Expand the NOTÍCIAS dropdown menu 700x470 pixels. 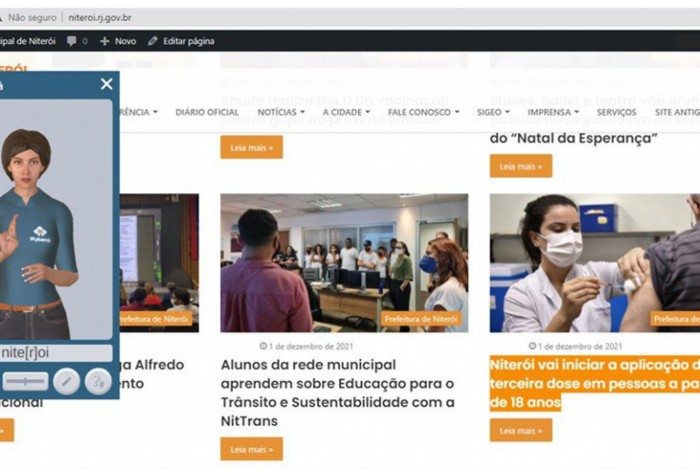[281, 112]
